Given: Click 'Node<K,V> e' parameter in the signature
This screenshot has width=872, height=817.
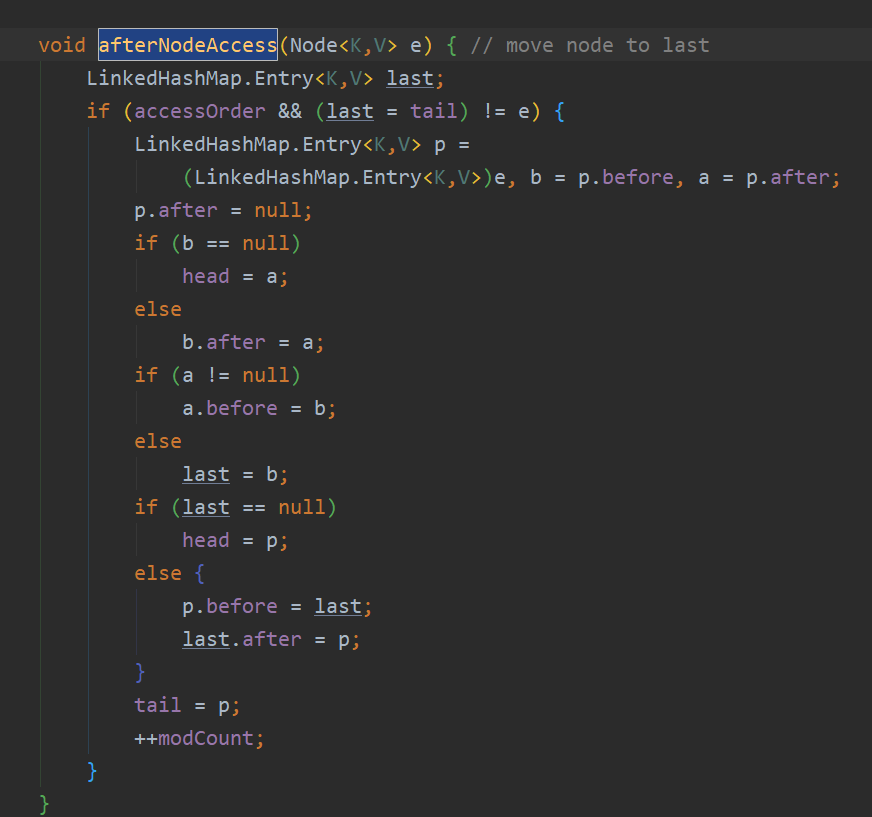Looking at the screenshot, I should [x=356, y=45].
